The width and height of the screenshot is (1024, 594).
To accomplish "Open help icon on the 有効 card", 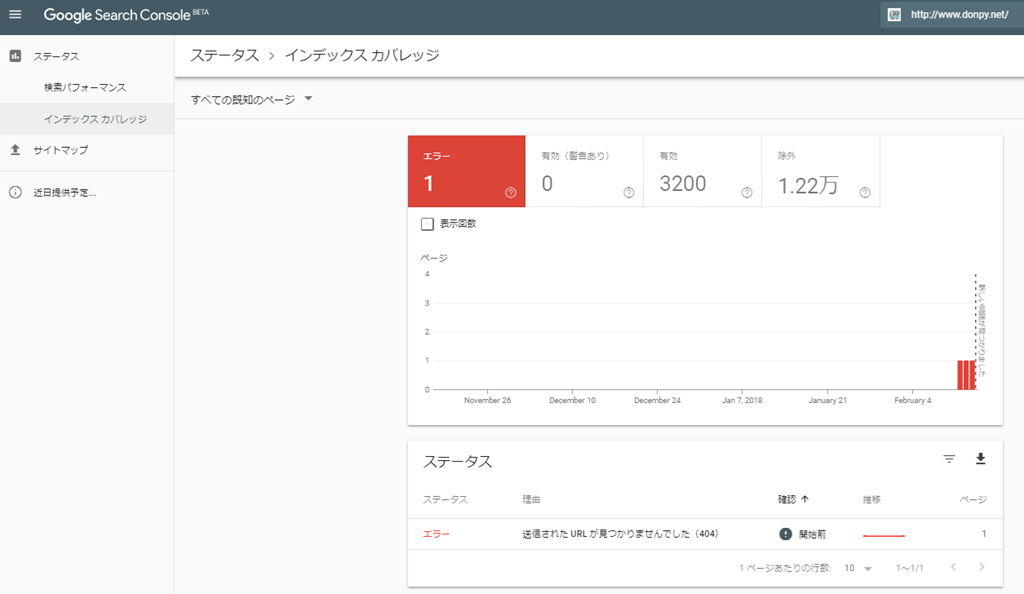I will click(747, 193).
